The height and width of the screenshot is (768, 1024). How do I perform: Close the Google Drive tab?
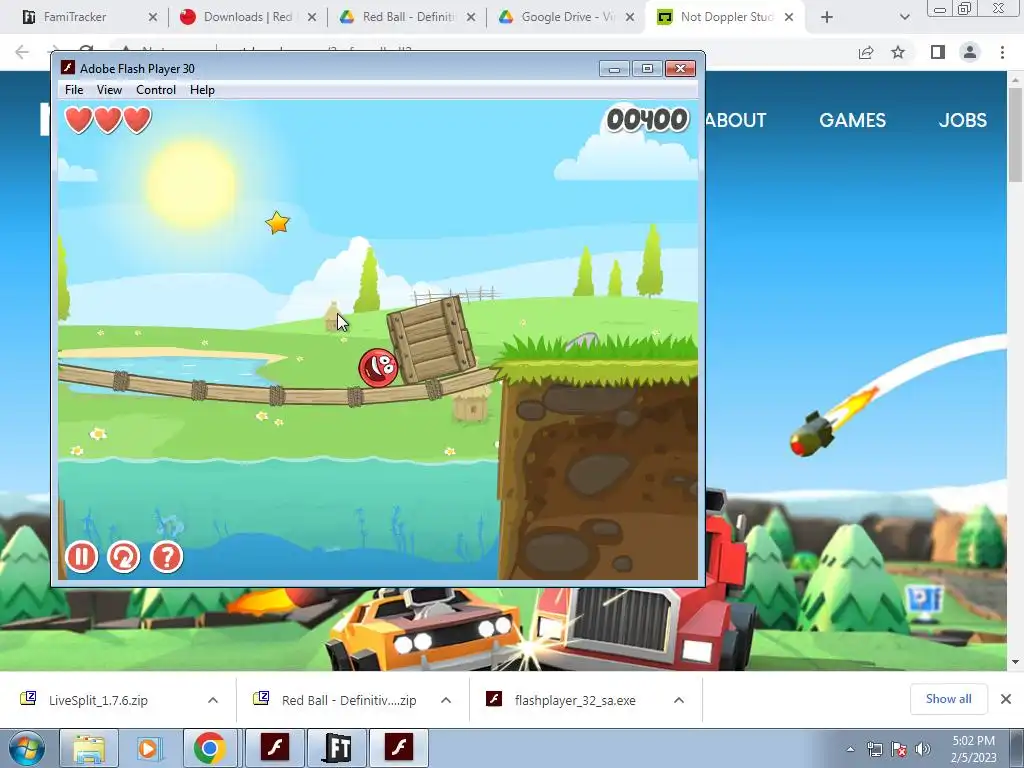pos(630,17)
